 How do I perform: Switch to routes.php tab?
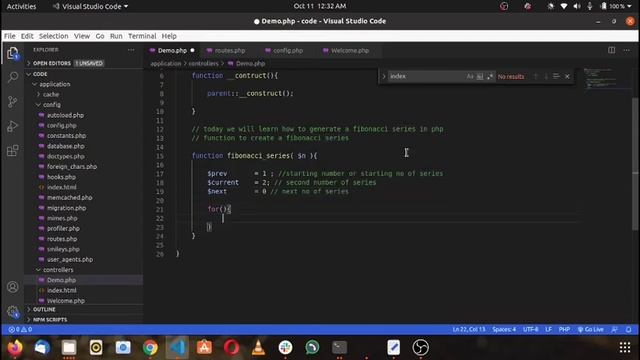[x=230, y=51]
